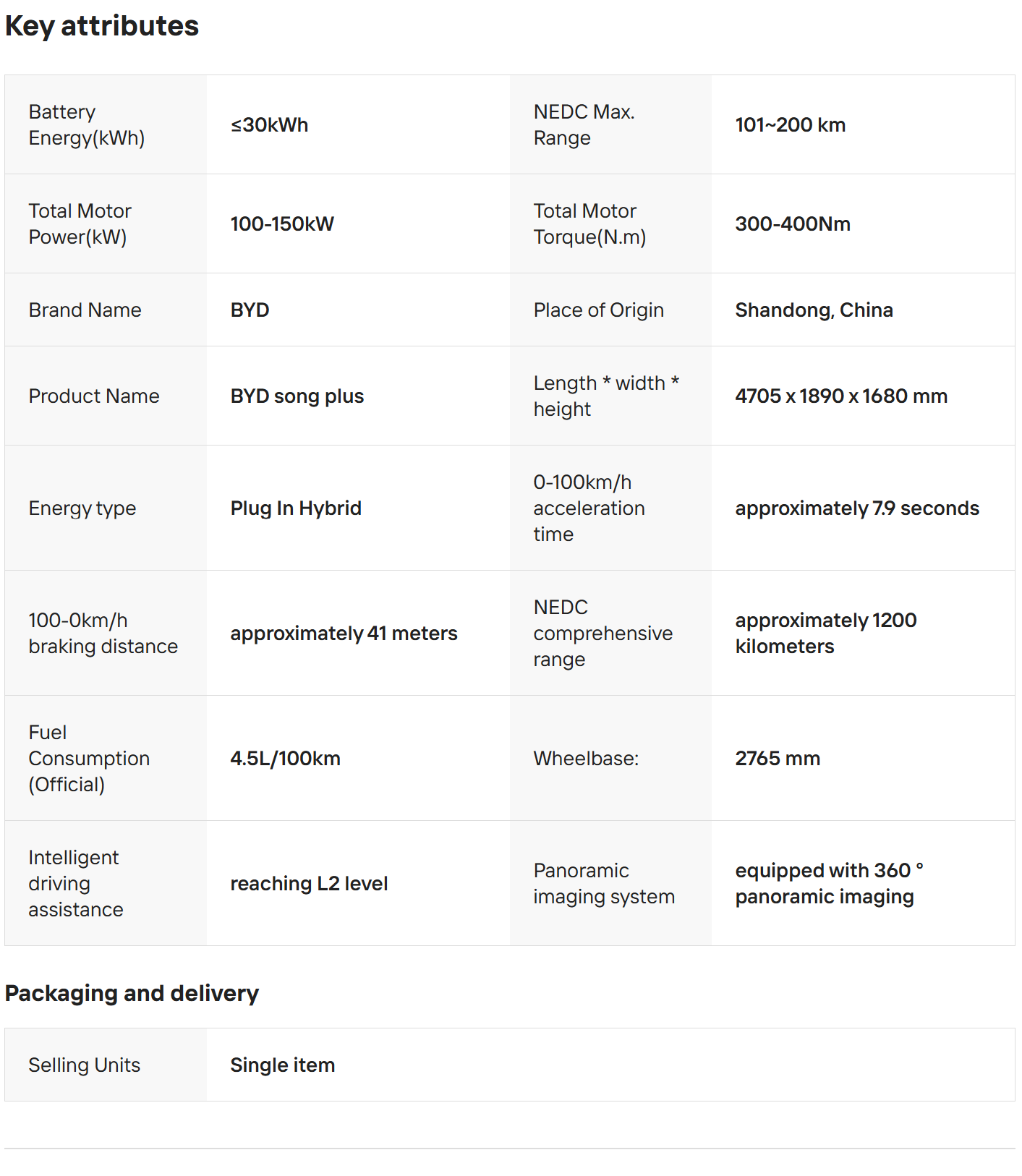The width and height of the screenshot is (1022, 1176).
Task: Click the approximately 7.9 seconds value
Action: (857, 508)
